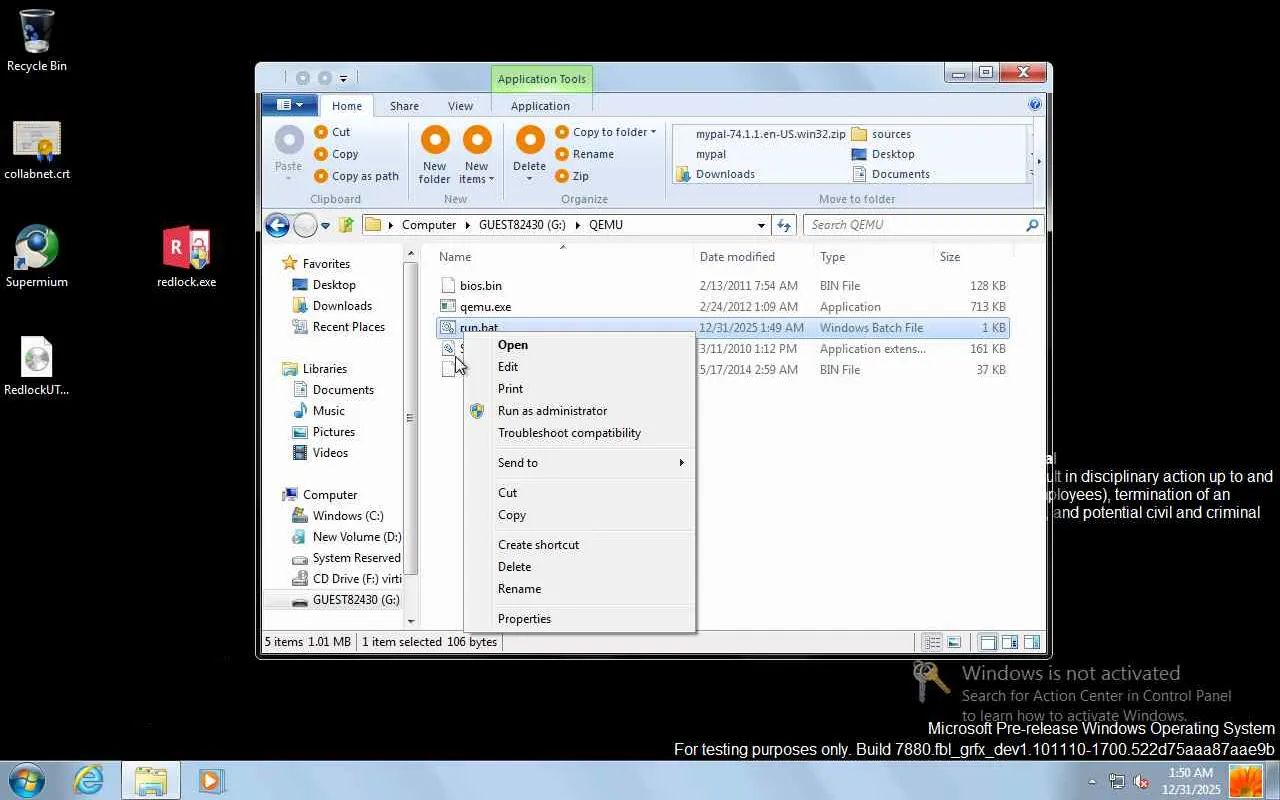Select Run as administrator
This screenshot has width=1280, height=800.
580,411
